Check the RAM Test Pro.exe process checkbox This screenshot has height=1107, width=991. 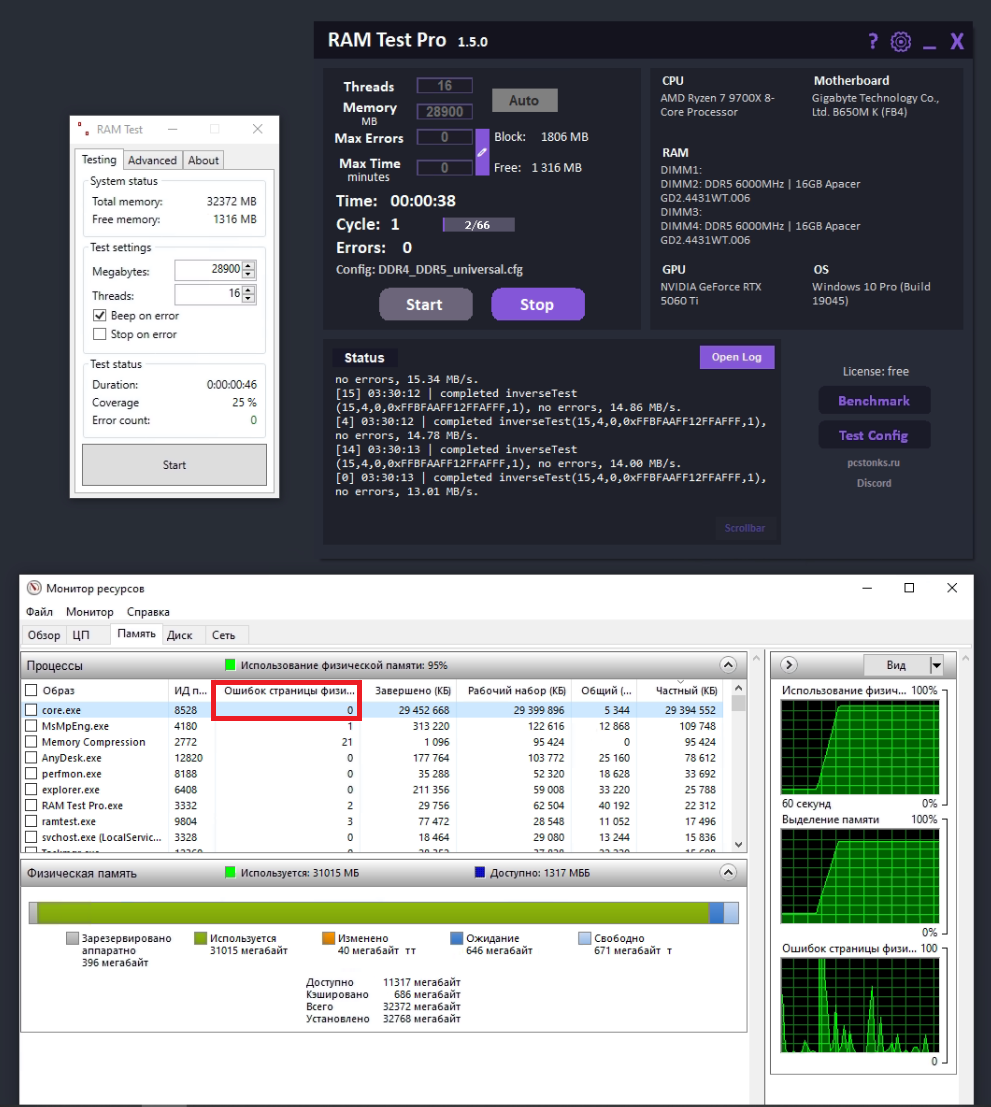31,806
